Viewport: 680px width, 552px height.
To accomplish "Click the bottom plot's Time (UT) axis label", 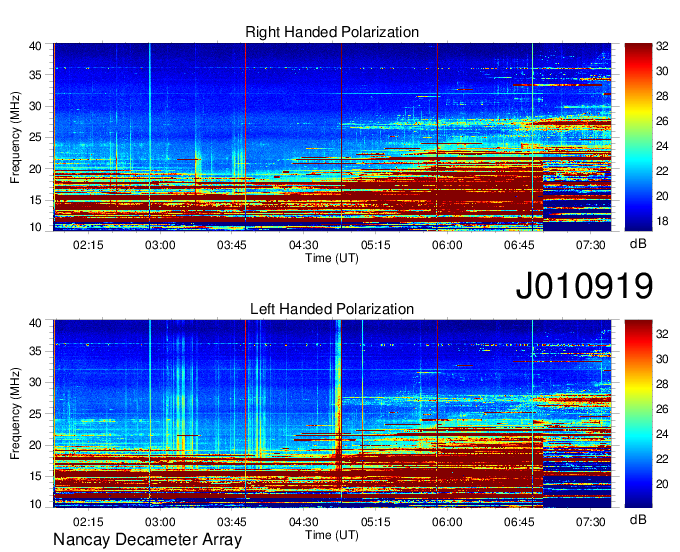I will point(332,535).
